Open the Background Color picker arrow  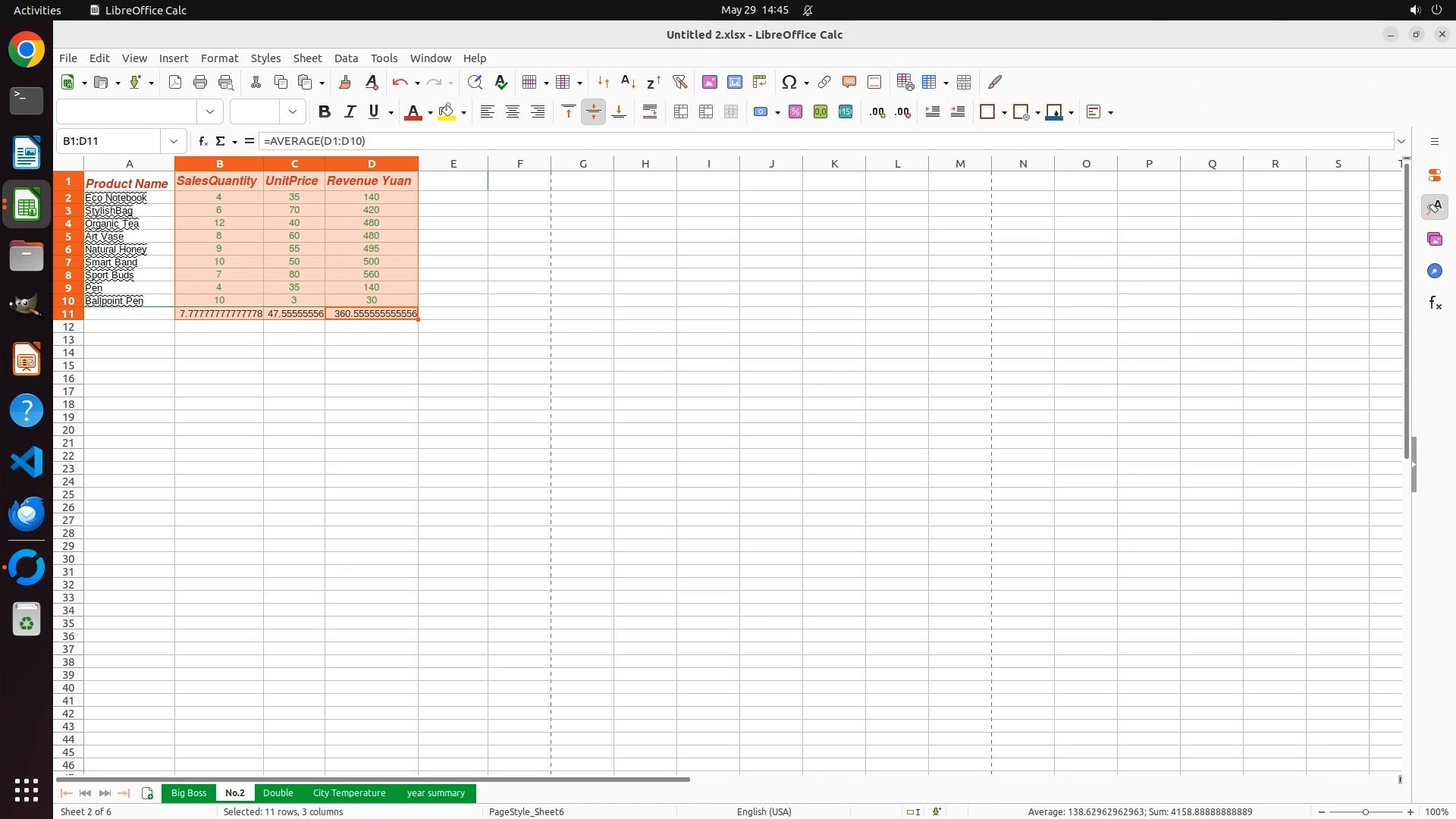463,113
